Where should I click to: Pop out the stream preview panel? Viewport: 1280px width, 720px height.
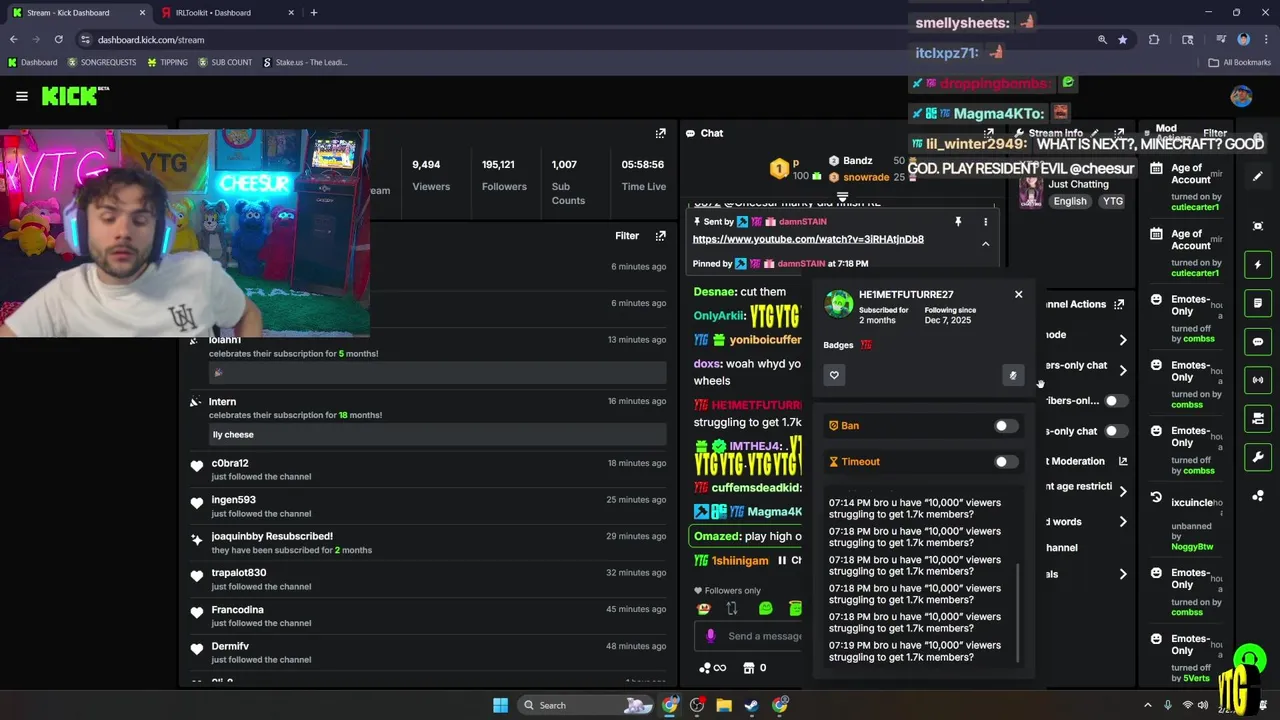660,133
